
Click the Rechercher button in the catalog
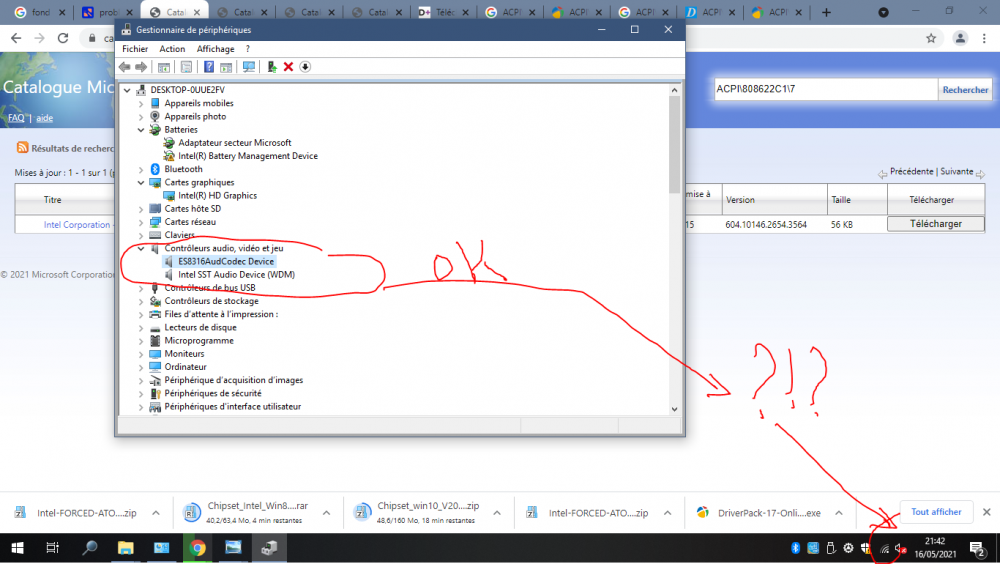(965, 90)
